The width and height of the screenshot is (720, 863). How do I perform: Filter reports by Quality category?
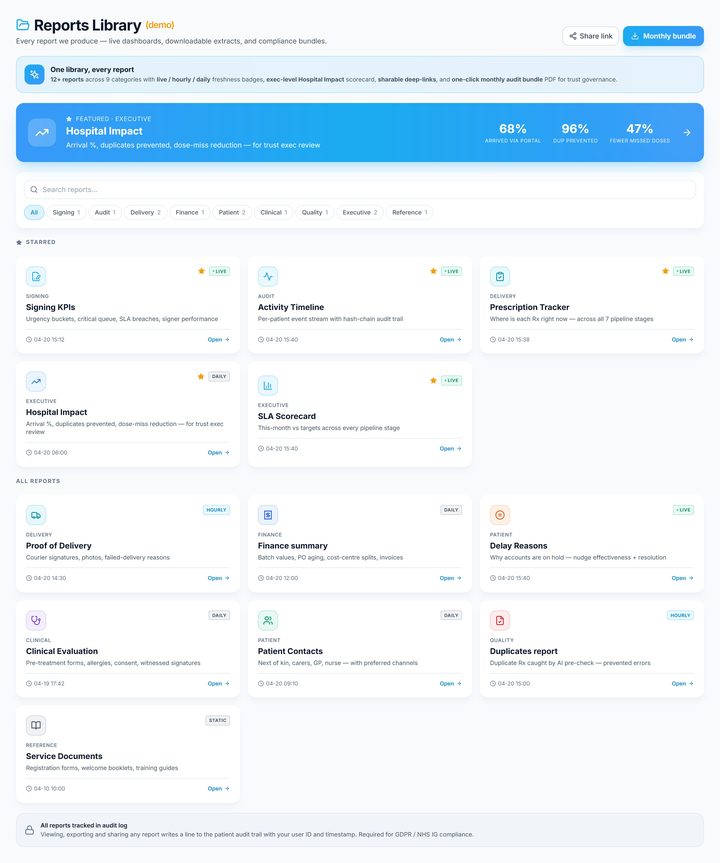pos(314,212)
